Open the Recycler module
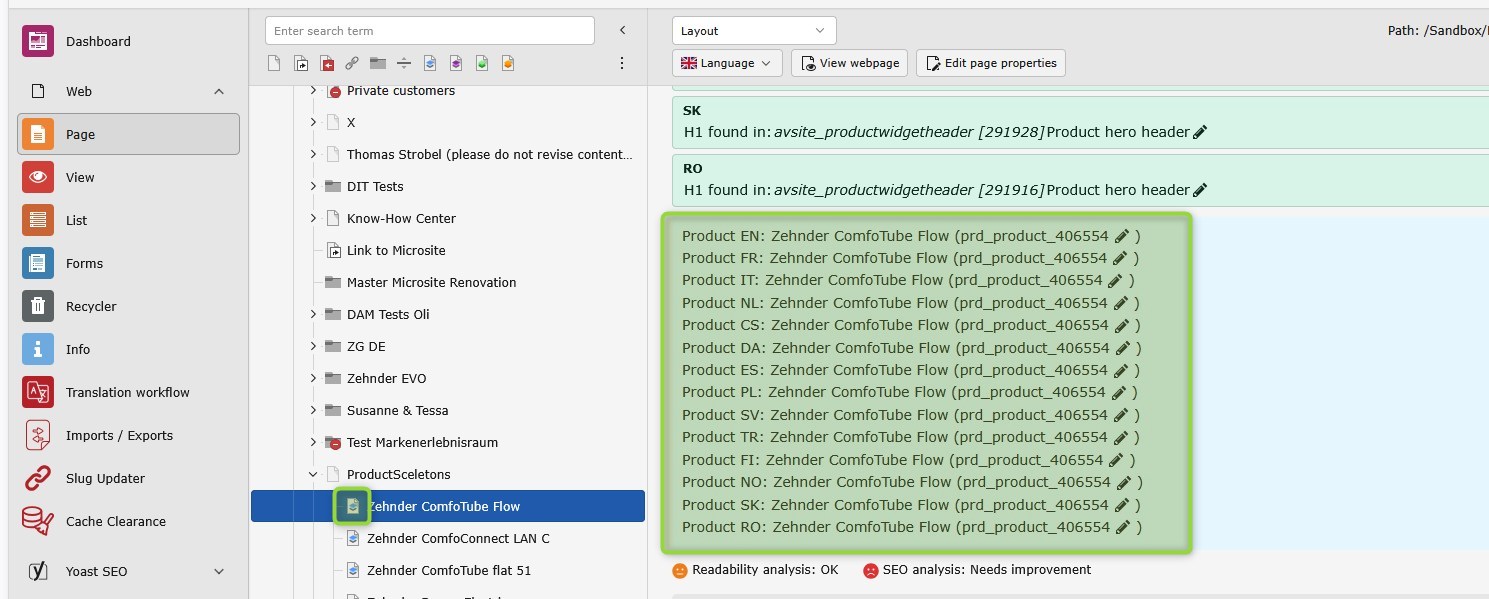 point(91,306)
